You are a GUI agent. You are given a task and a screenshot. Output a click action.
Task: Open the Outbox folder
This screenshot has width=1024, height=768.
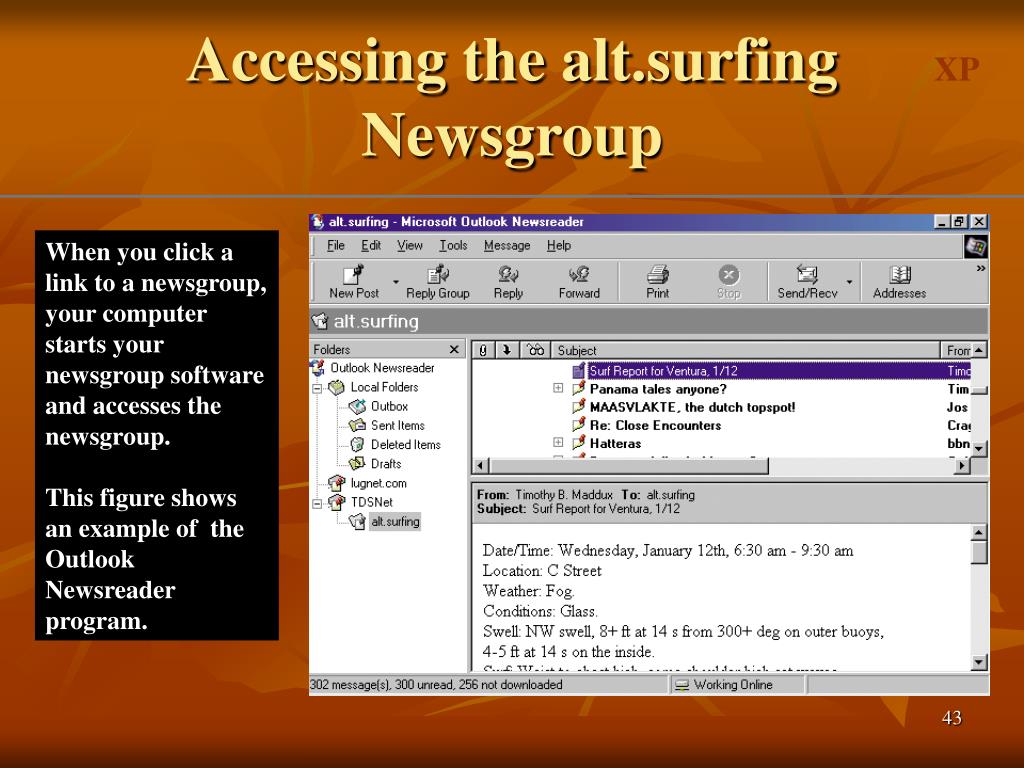389,406
